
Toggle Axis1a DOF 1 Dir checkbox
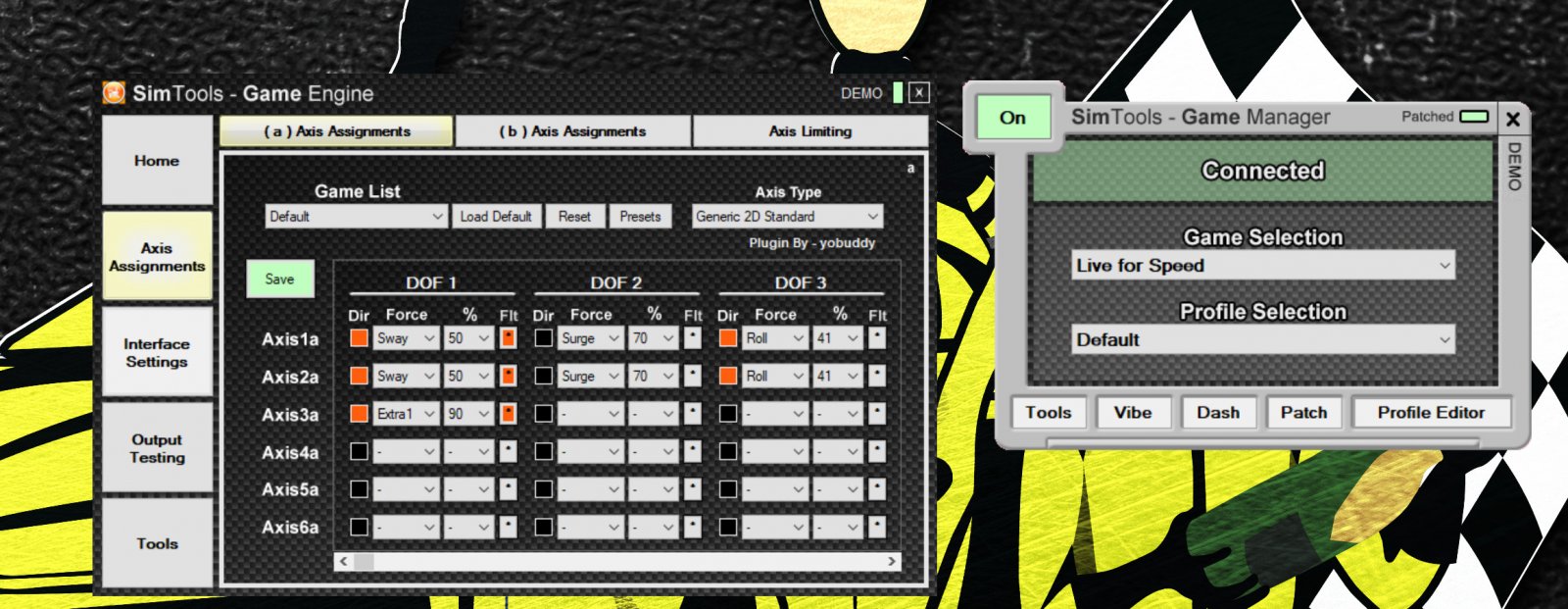pyautogui.click(x=360, y=338)
